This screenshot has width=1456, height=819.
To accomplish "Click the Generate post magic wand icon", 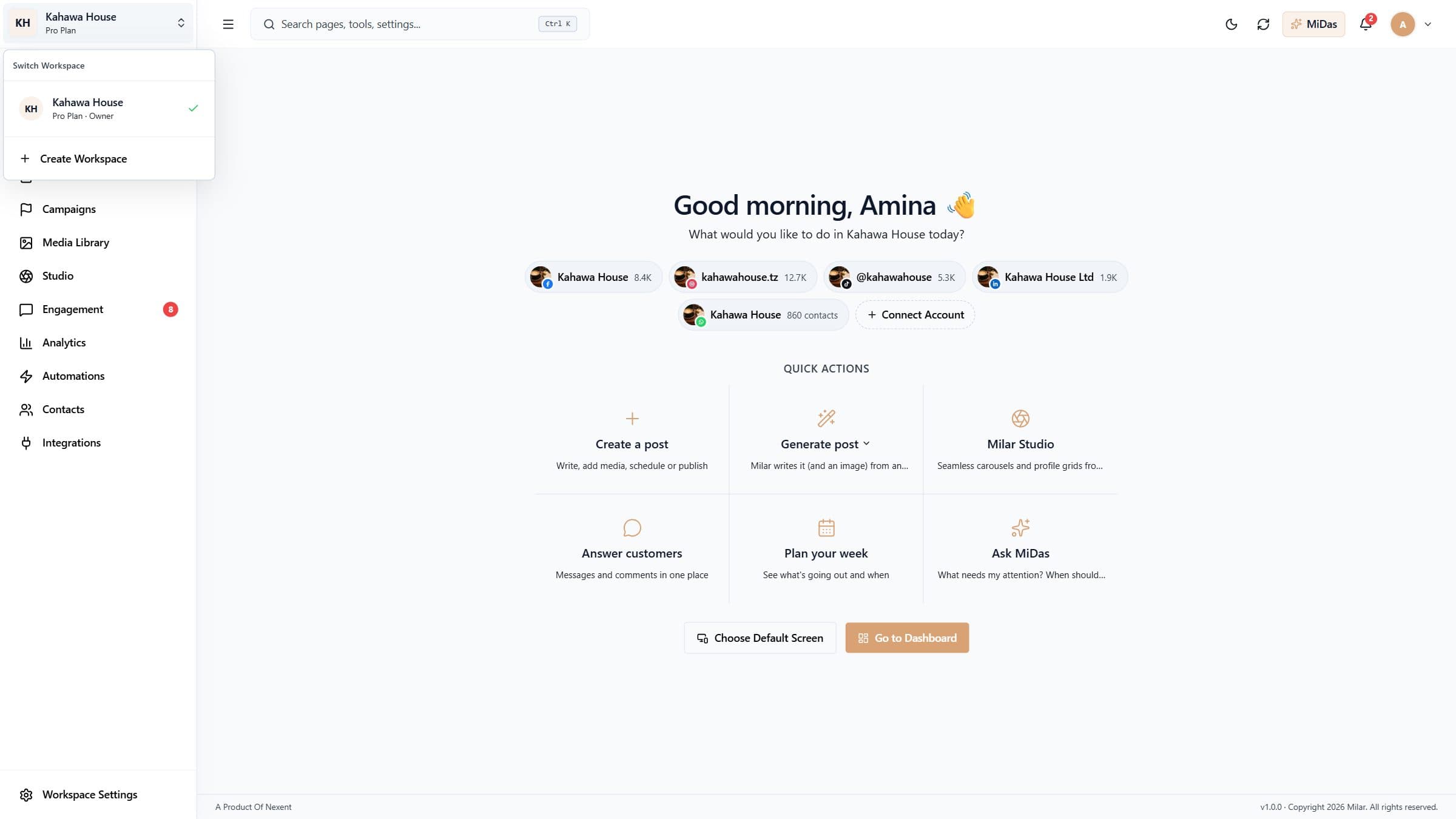I will pos(826,419).
